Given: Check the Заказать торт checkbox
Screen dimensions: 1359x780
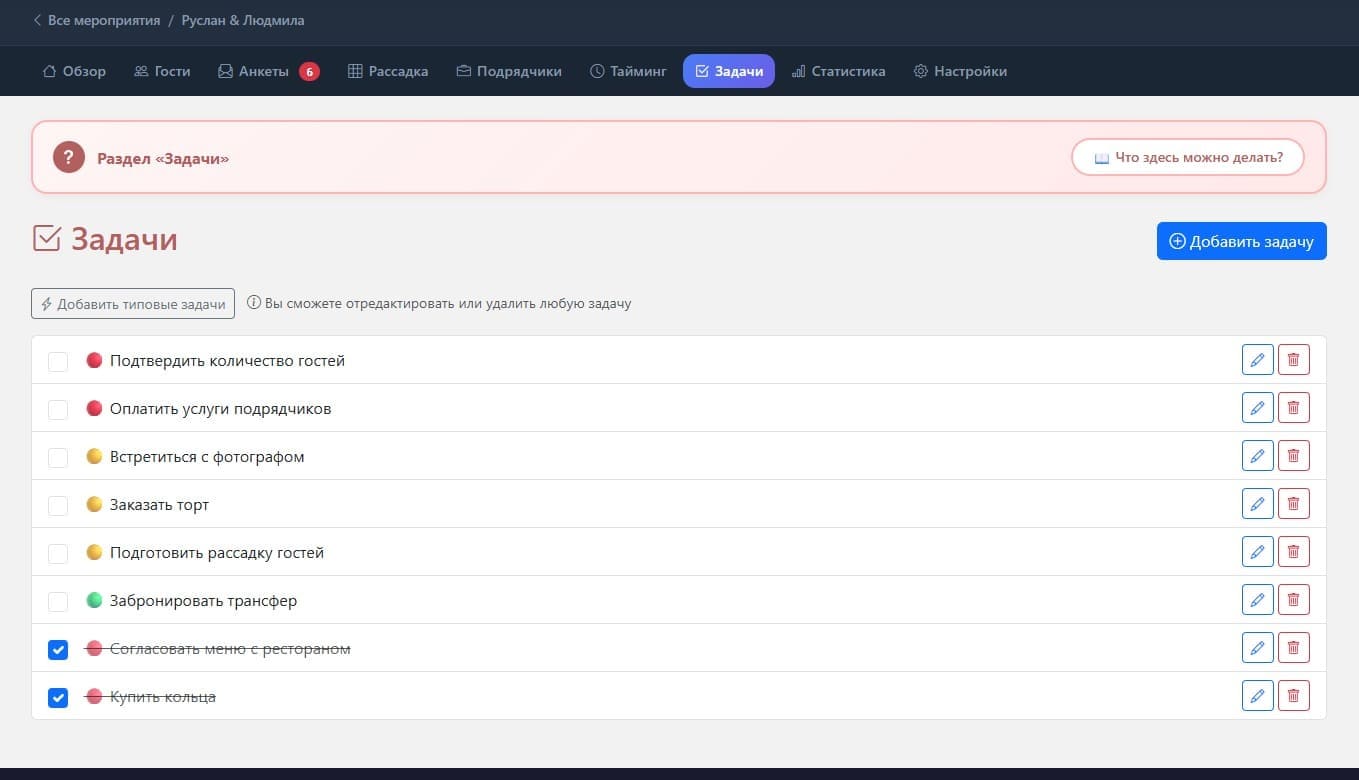Looking at the screenshot, I should [58, 505].
